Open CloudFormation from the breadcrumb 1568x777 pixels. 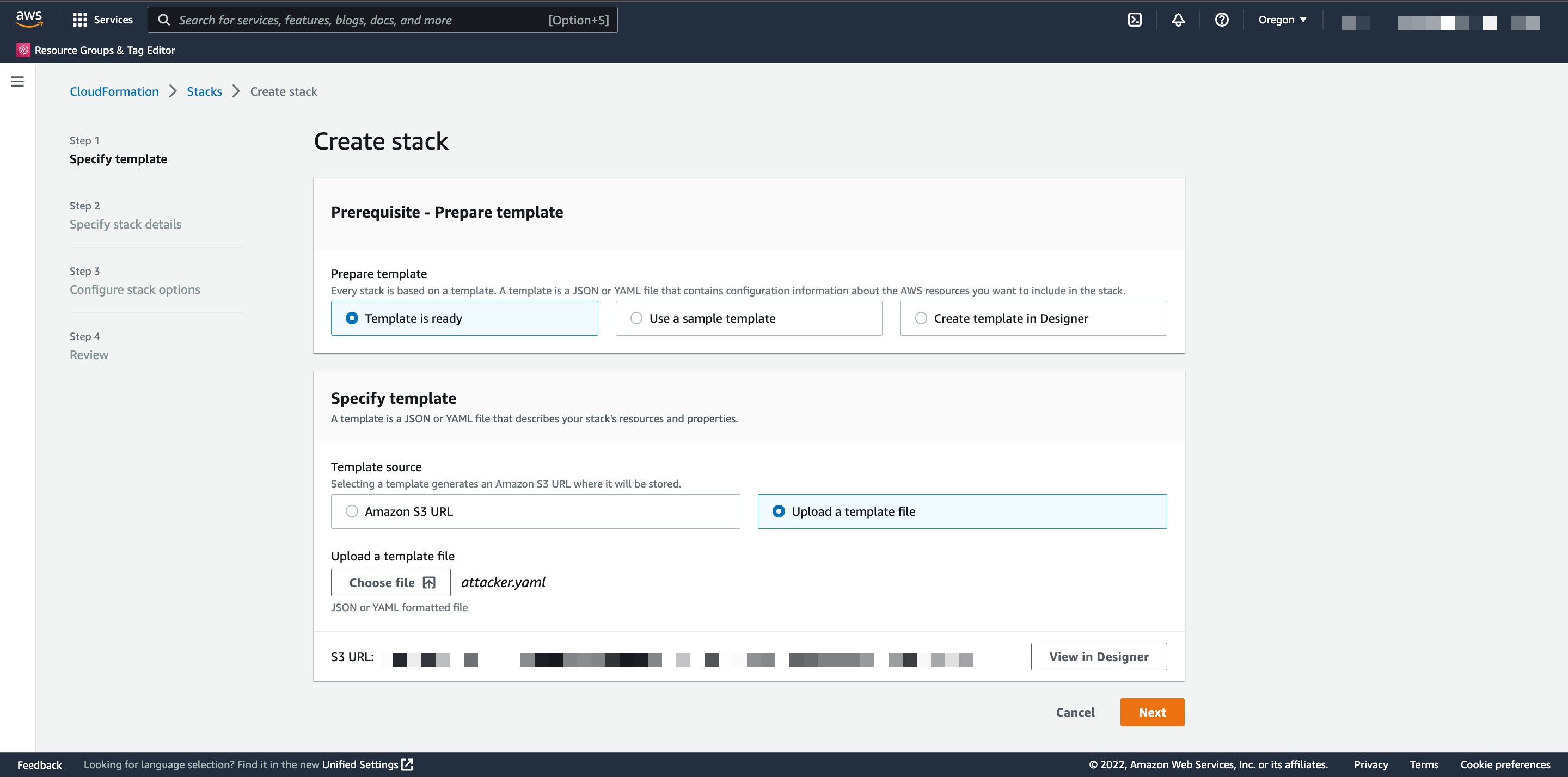[114, 91]
